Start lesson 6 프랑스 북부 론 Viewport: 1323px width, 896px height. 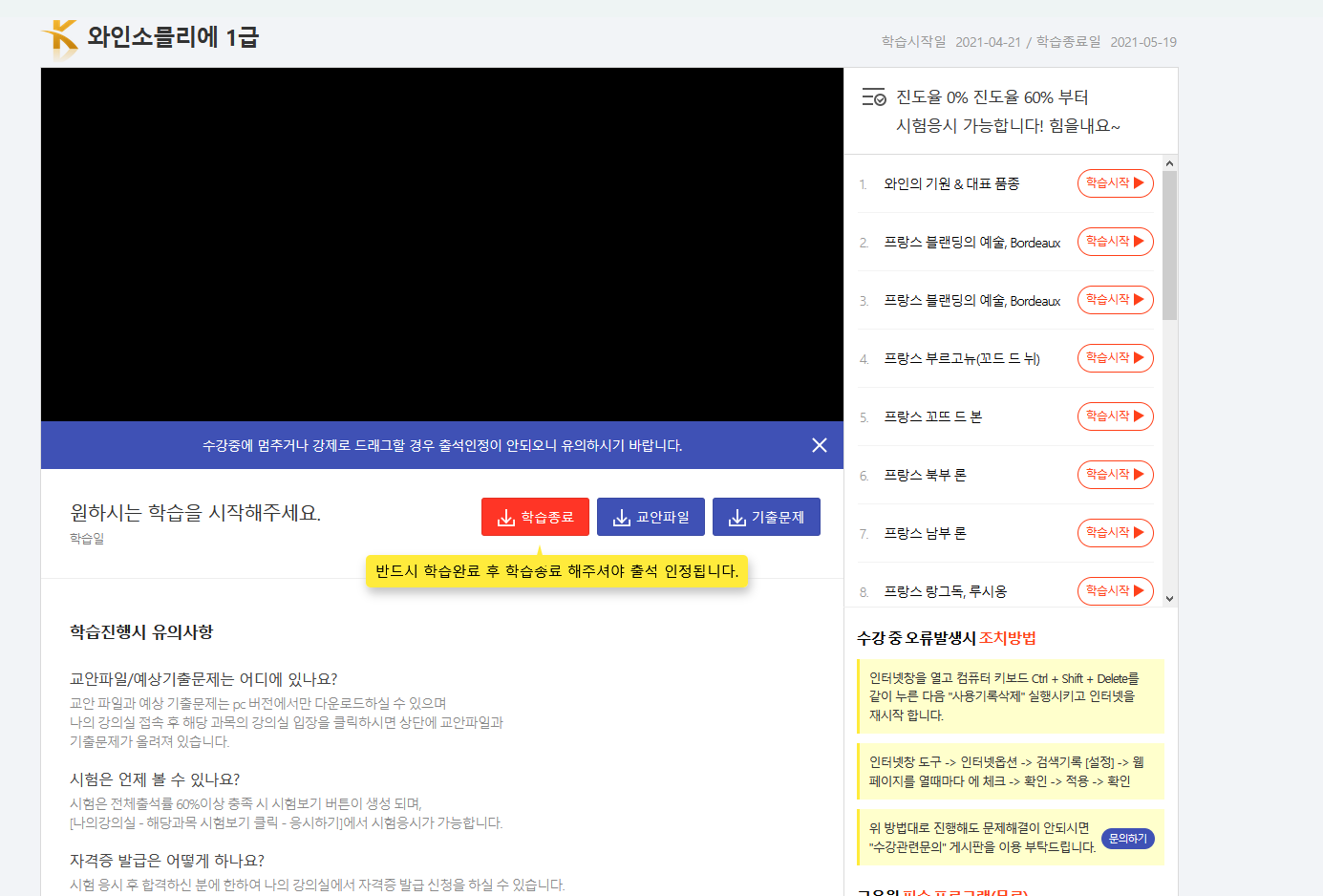pyautogui.click(x=1115, y=475)
